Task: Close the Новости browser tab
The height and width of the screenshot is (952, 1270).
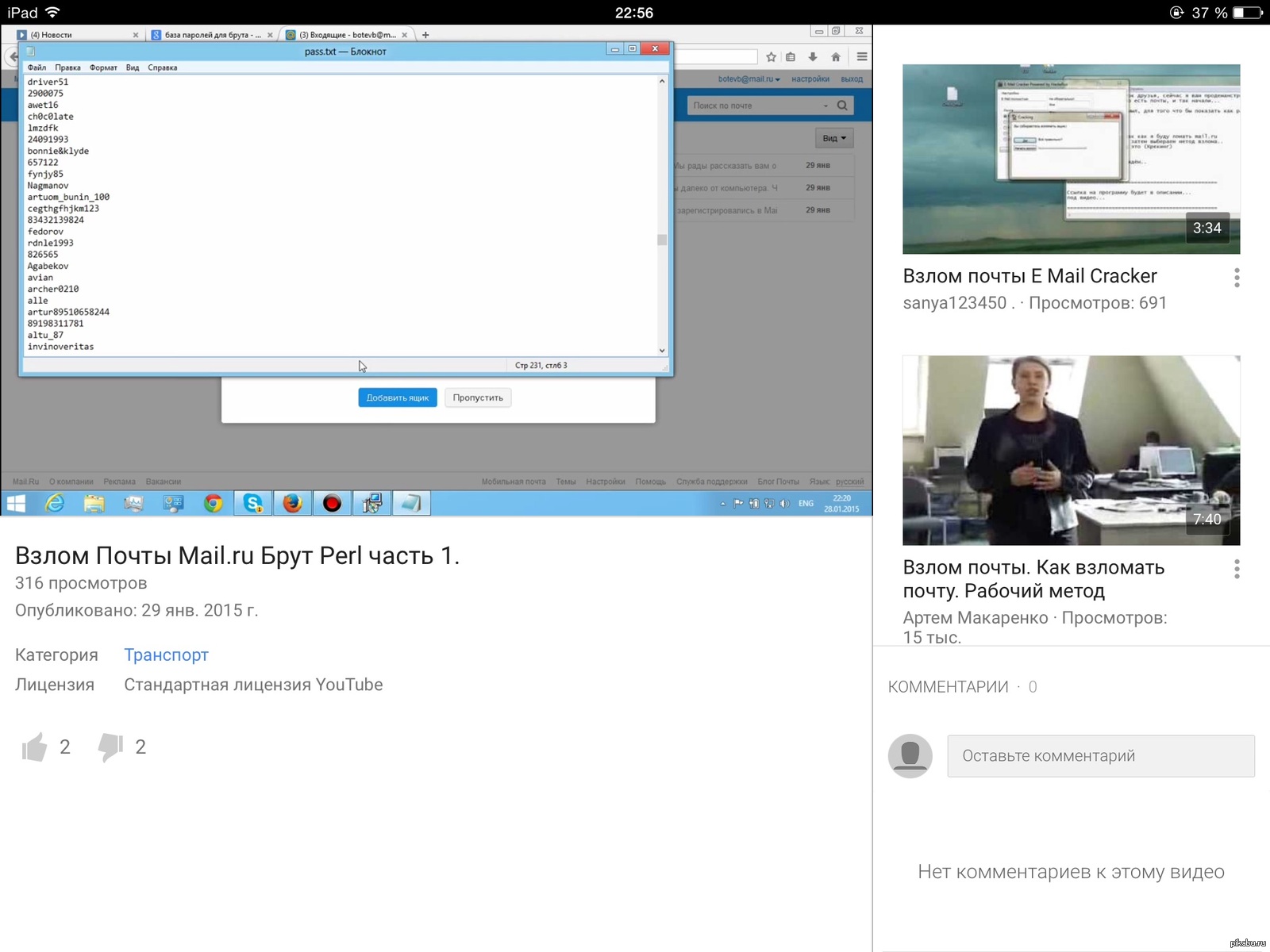Action: pos(135,35)
